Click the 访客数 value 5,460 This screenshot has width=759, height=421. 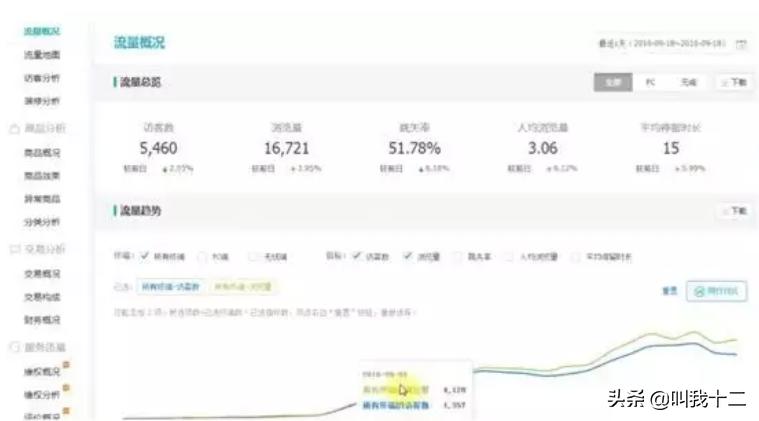coord(158,148)
